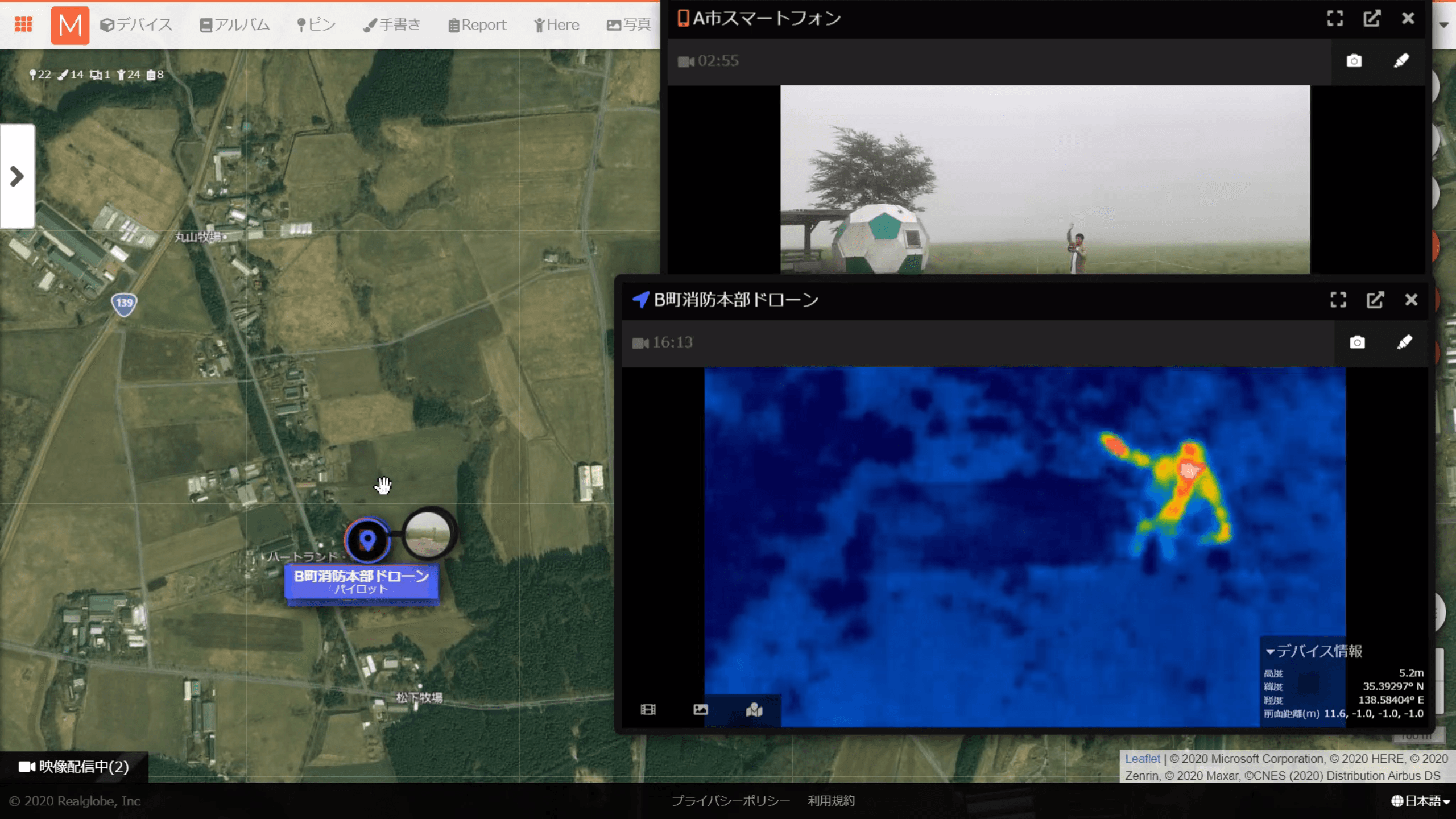
Task: Click the Here navigation tab
Action: (556, 24)
